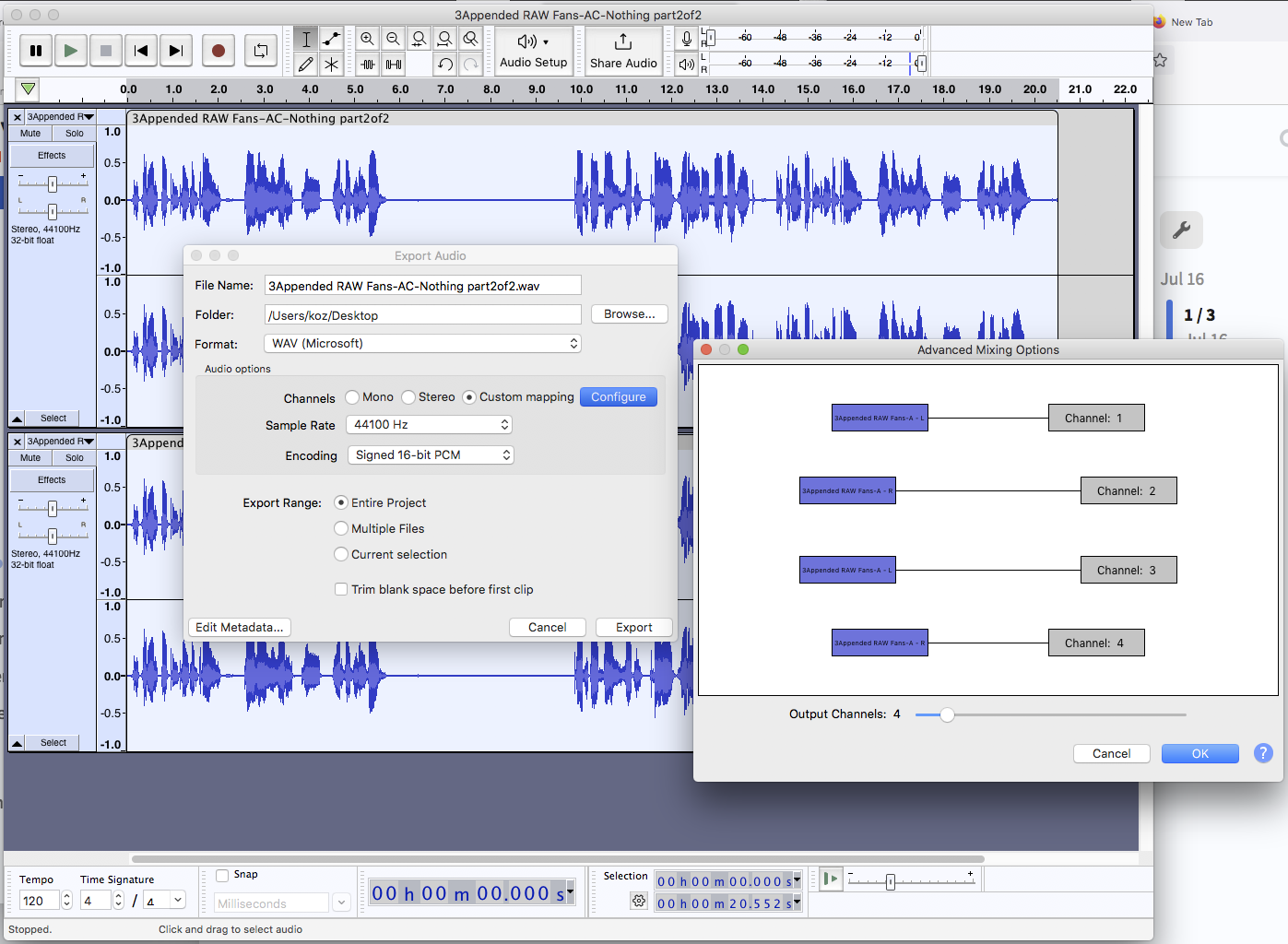Image resolution: width=1288 pixels, height=944 pixels.
Task: Select the Envelope tool
Action: coord(331,39)
